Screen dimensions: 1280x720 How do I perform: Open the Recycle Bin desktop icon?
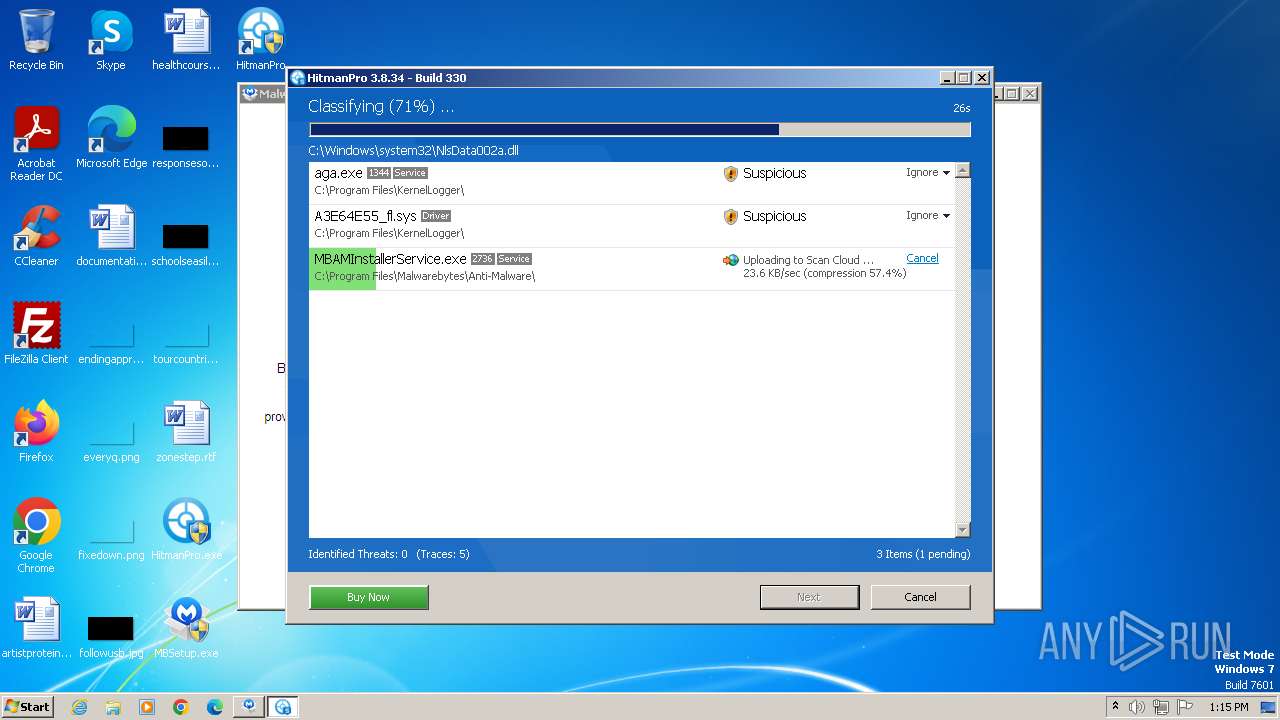(x=36, y=40)
